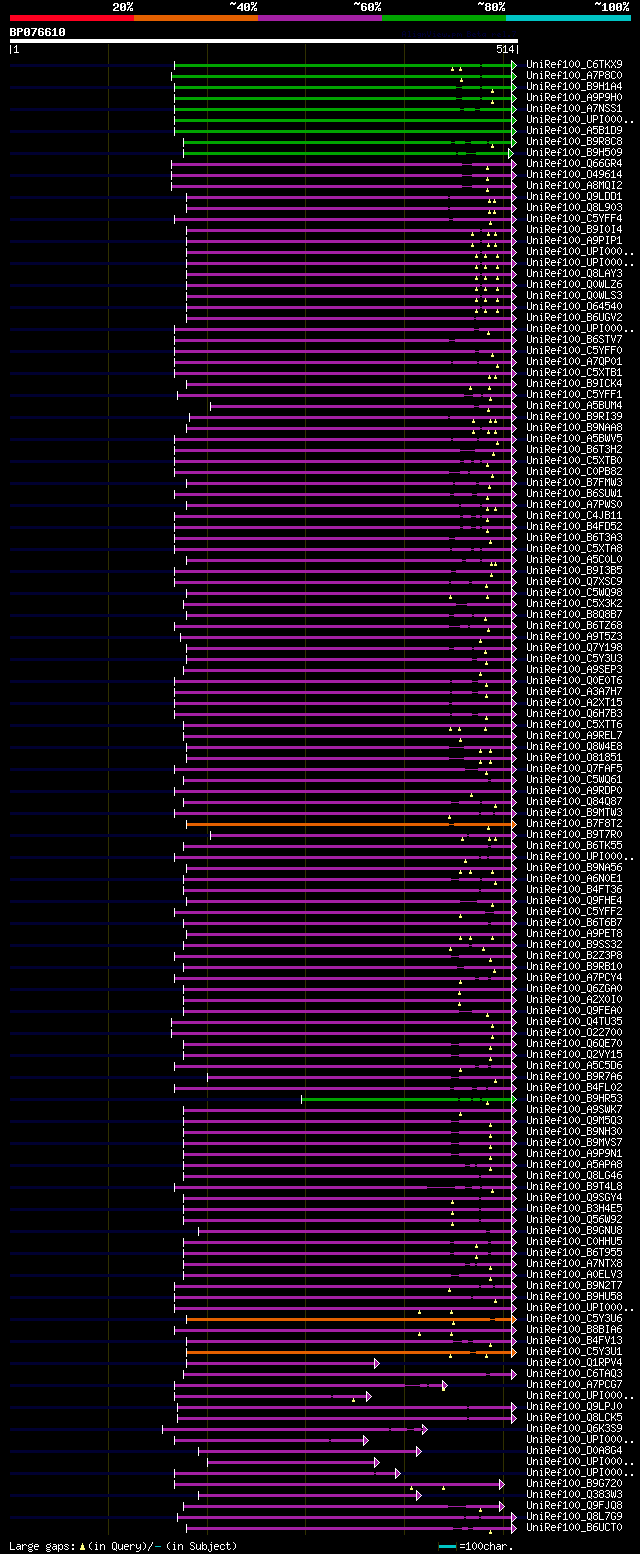This screenshot has width=640, height=1554.
Task: Select the UniRef100_A7PCY4 label
Action: click(x=574, y=977)
